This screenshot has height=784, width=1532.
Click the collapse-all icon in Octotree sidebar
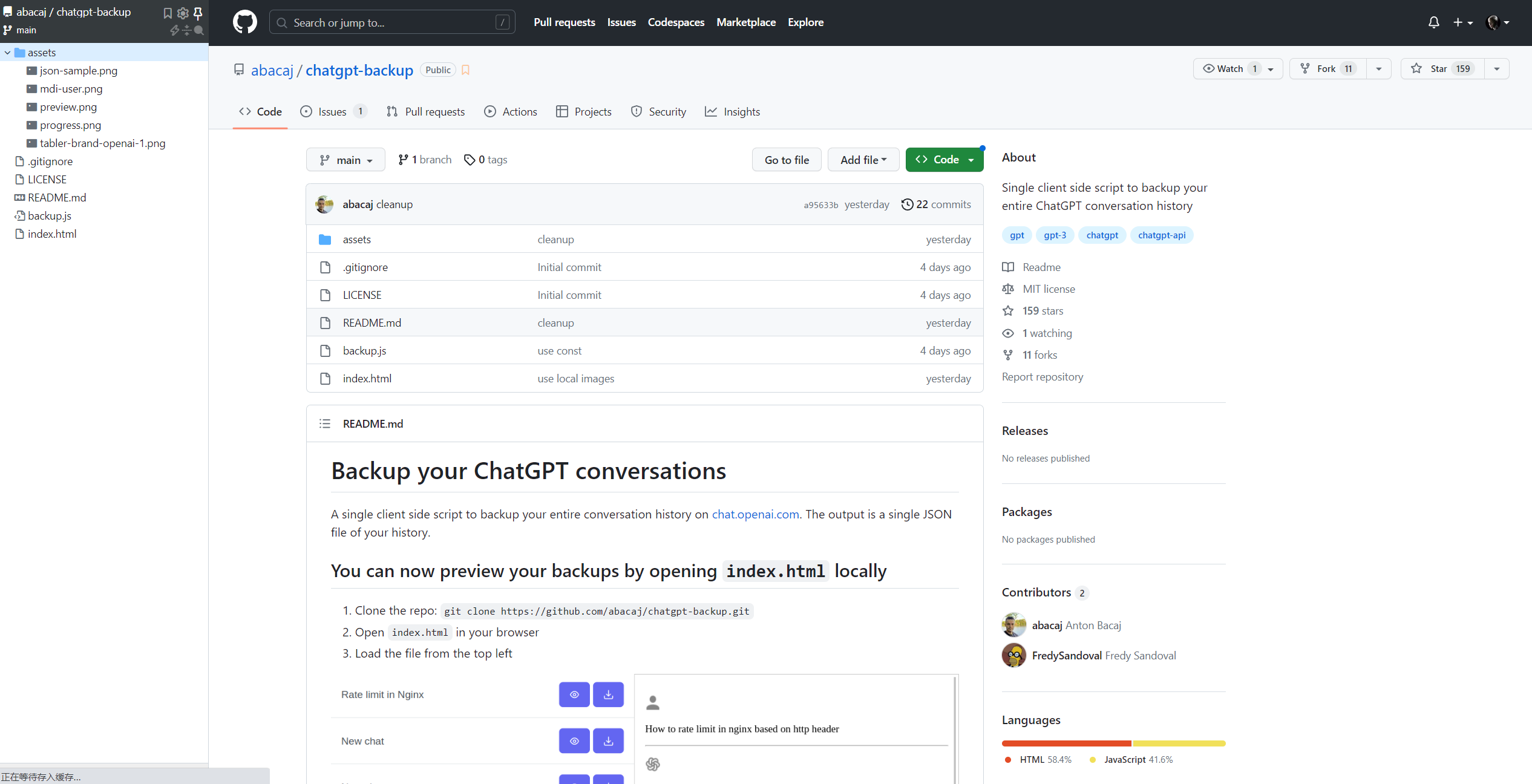point(186,30)
